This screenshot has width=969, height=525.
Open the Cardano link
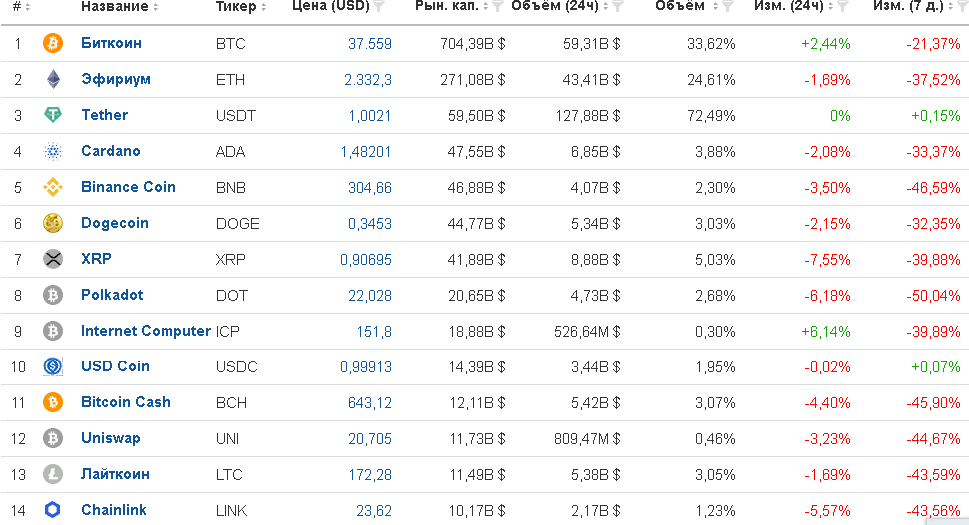pos(111,151)
